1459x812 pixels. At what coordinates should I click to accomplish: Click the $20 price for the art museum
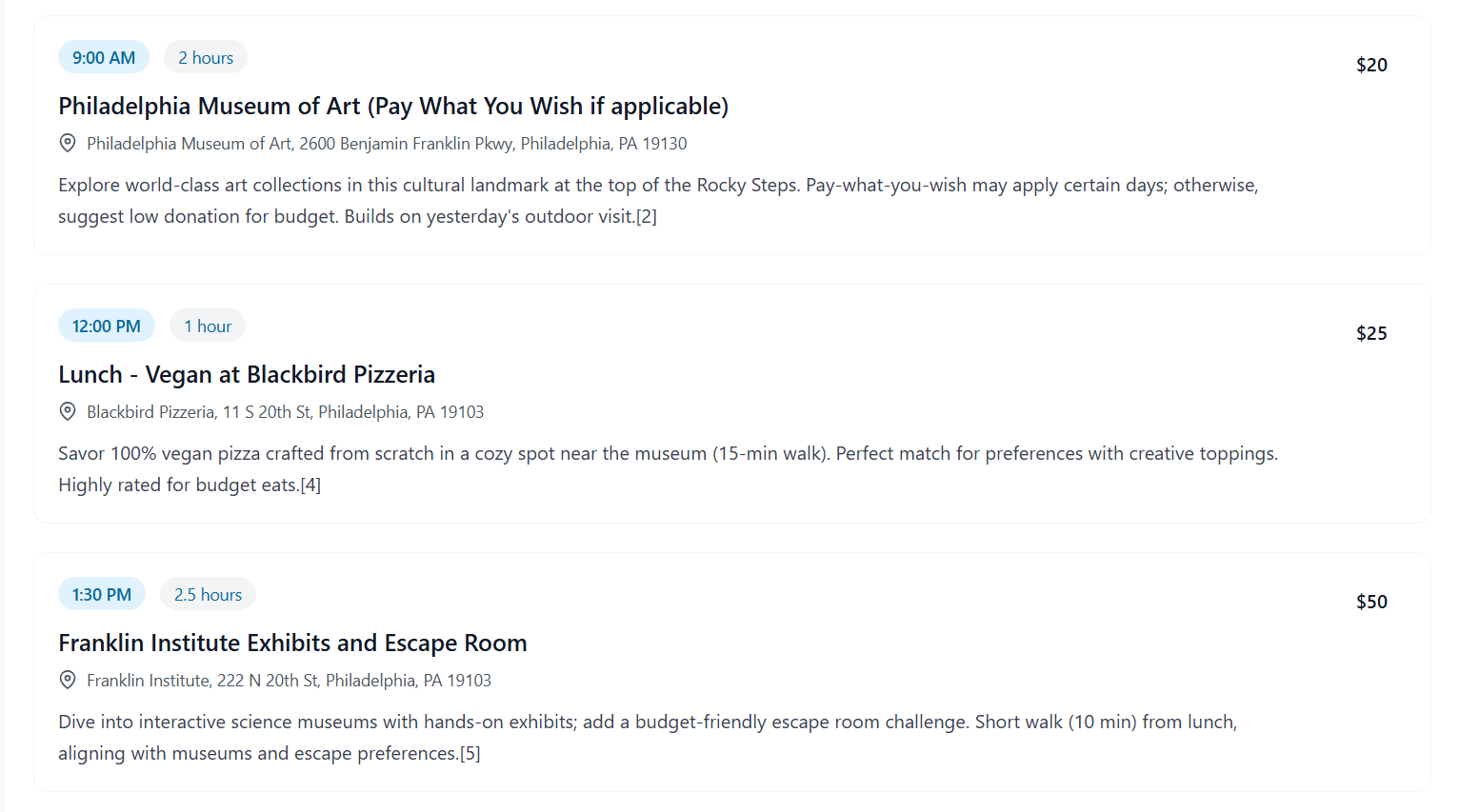point(1371,65)
